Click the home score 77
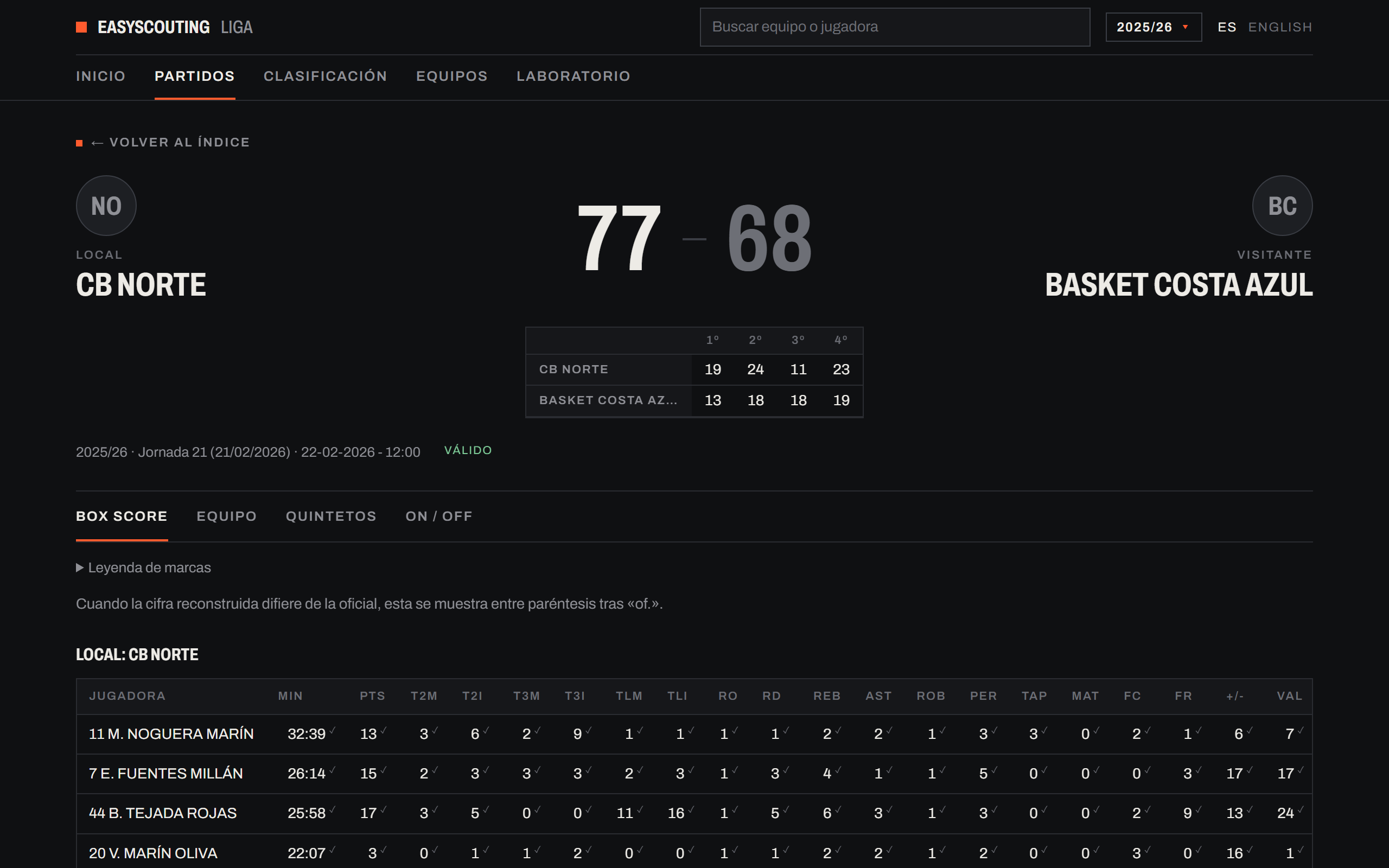Image resolution: width=1389 pixels, height=868 pixels. pyautogui.click(x=619, y=238)
